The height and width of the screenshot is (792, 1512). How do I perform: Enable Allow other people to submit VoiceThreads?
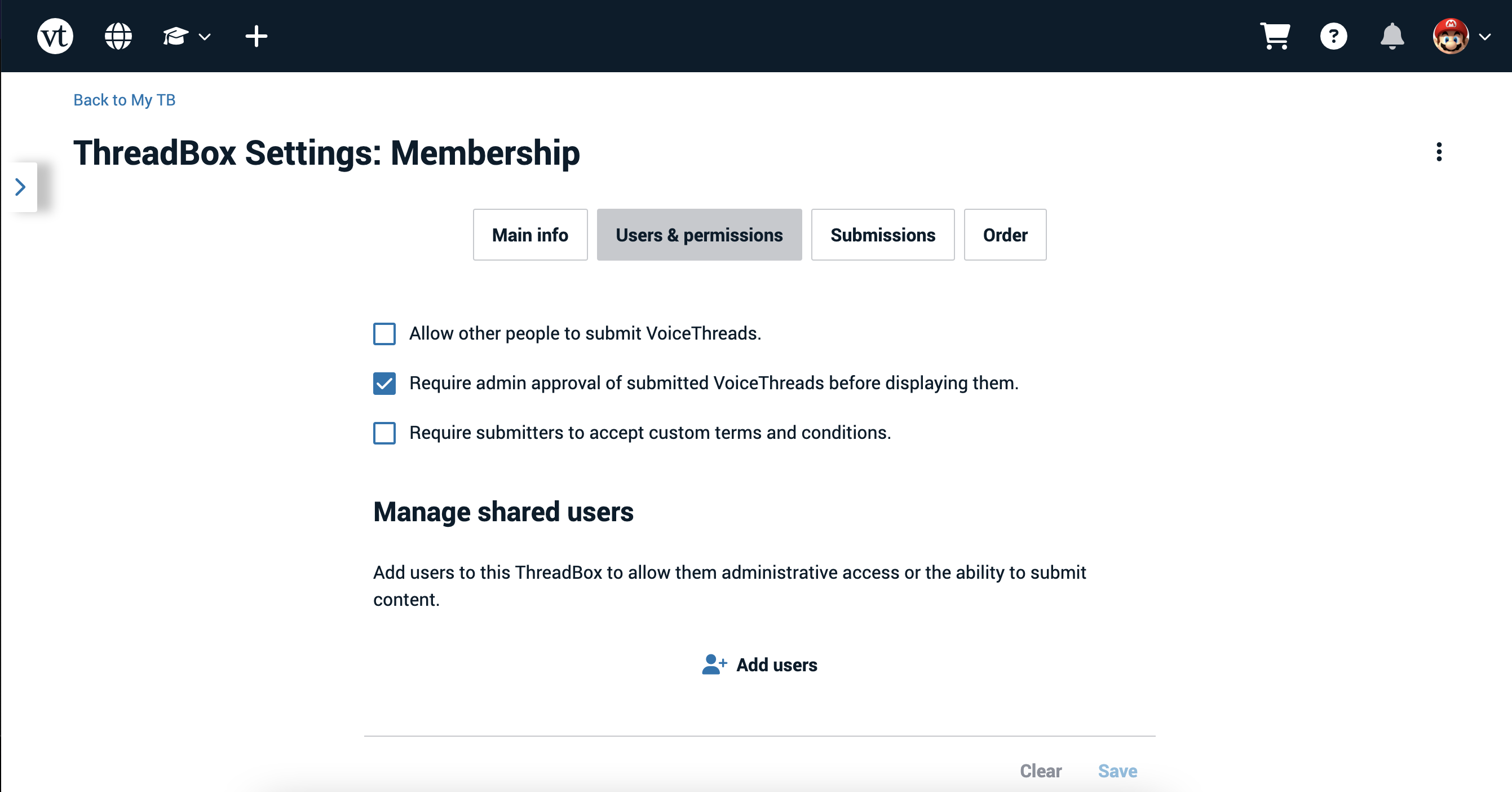[385, 333]
